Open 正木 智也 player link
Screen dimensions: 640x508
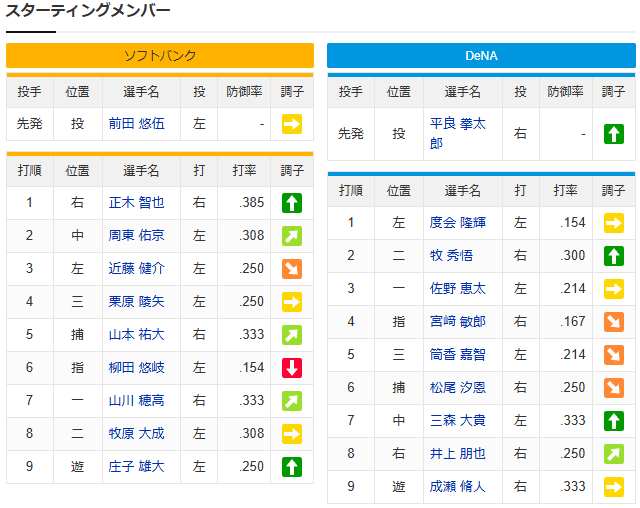pyautogui.click(x=136, y=202)
